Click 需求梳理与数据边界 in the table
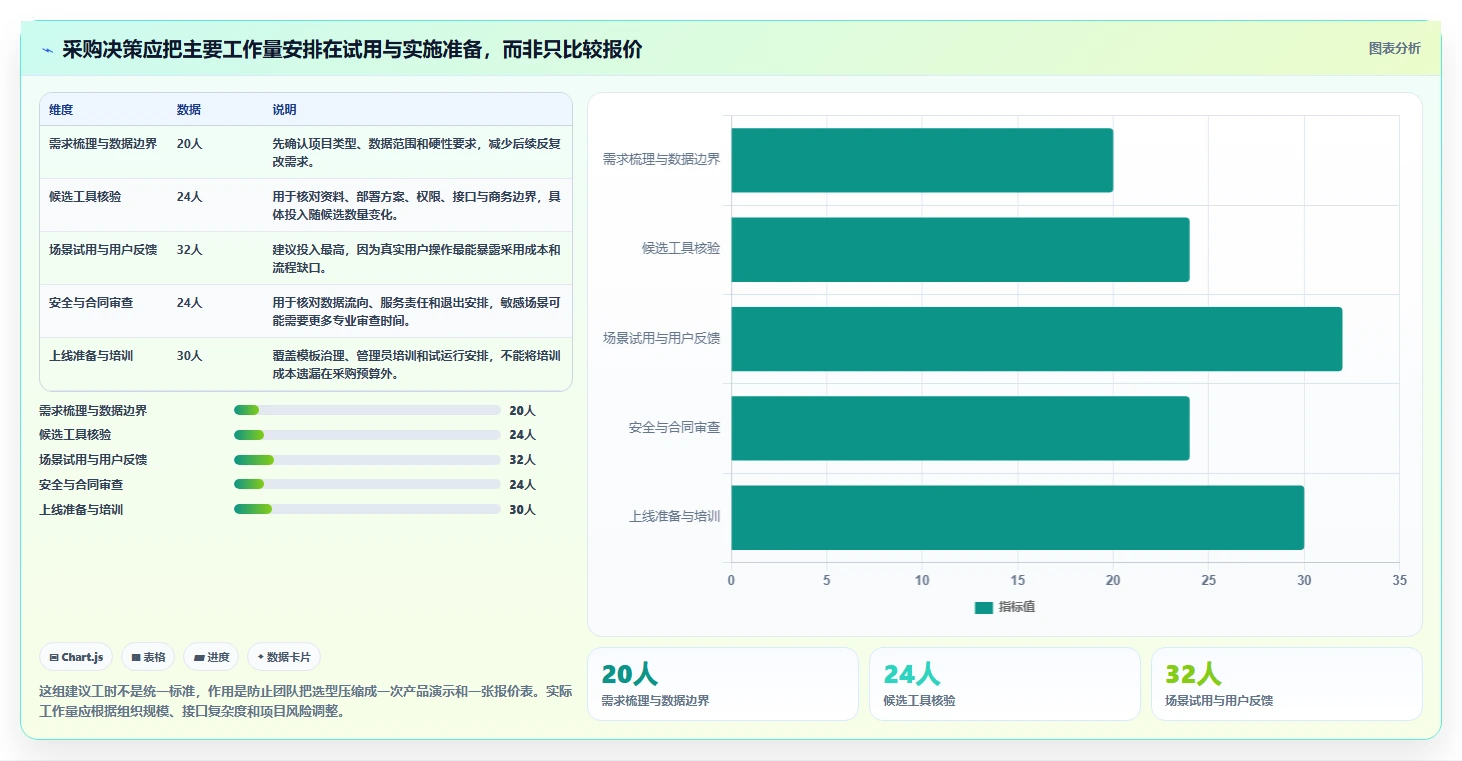The width and height of the screenshot is (1462, 761). (x=103, y=144)
